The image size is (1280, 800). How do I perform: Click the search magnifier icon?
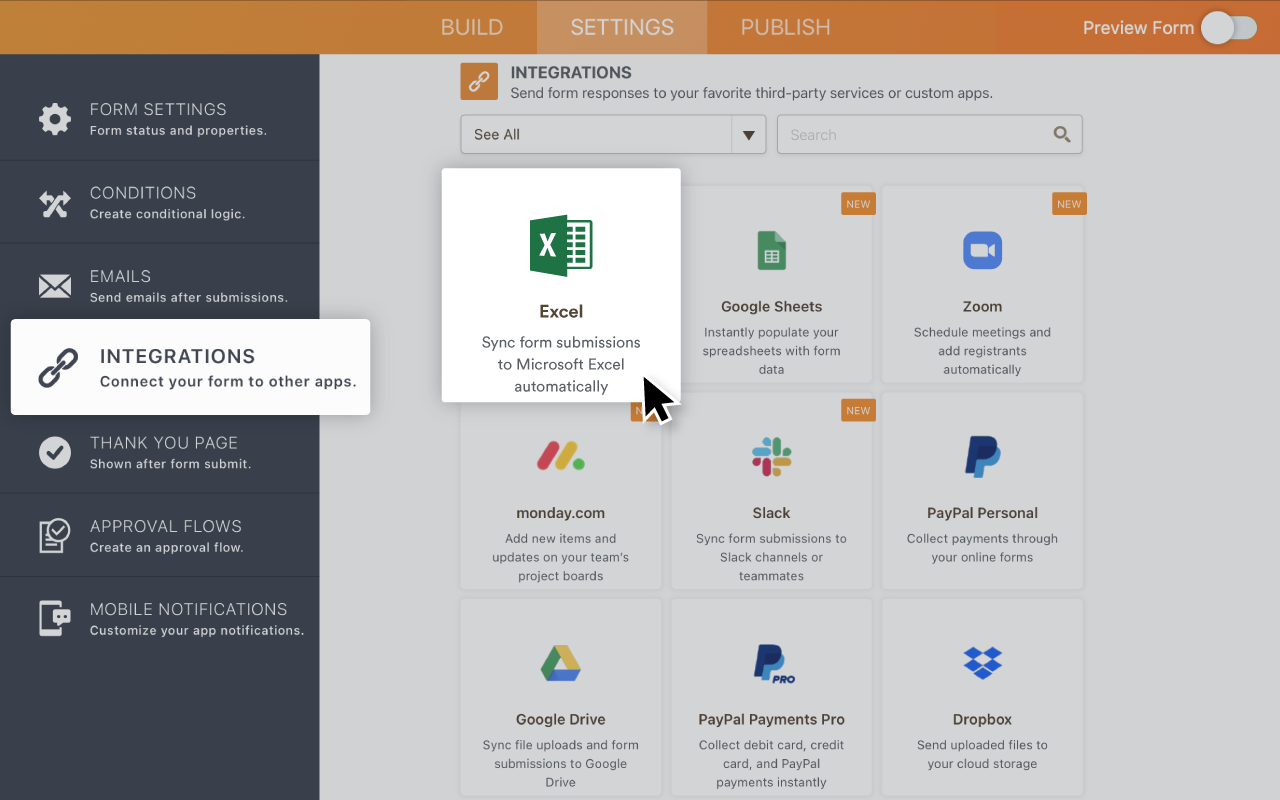(x=1061, y=134)
